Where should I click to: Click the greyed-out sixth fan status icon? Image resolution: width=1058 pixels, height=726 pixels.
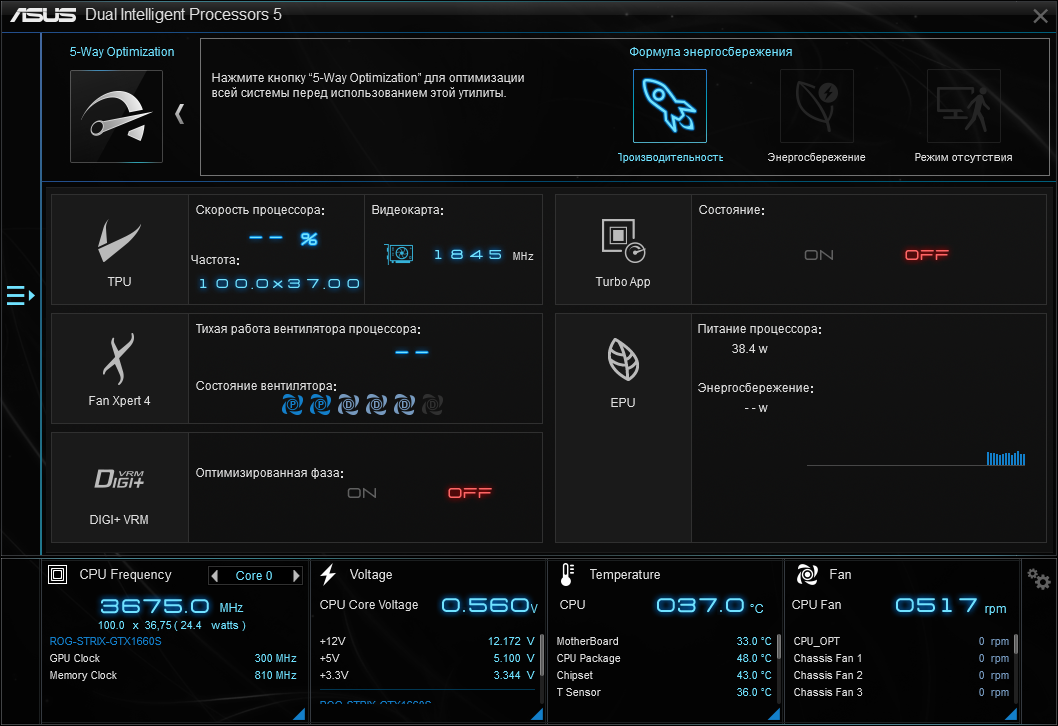click(432, 404)
